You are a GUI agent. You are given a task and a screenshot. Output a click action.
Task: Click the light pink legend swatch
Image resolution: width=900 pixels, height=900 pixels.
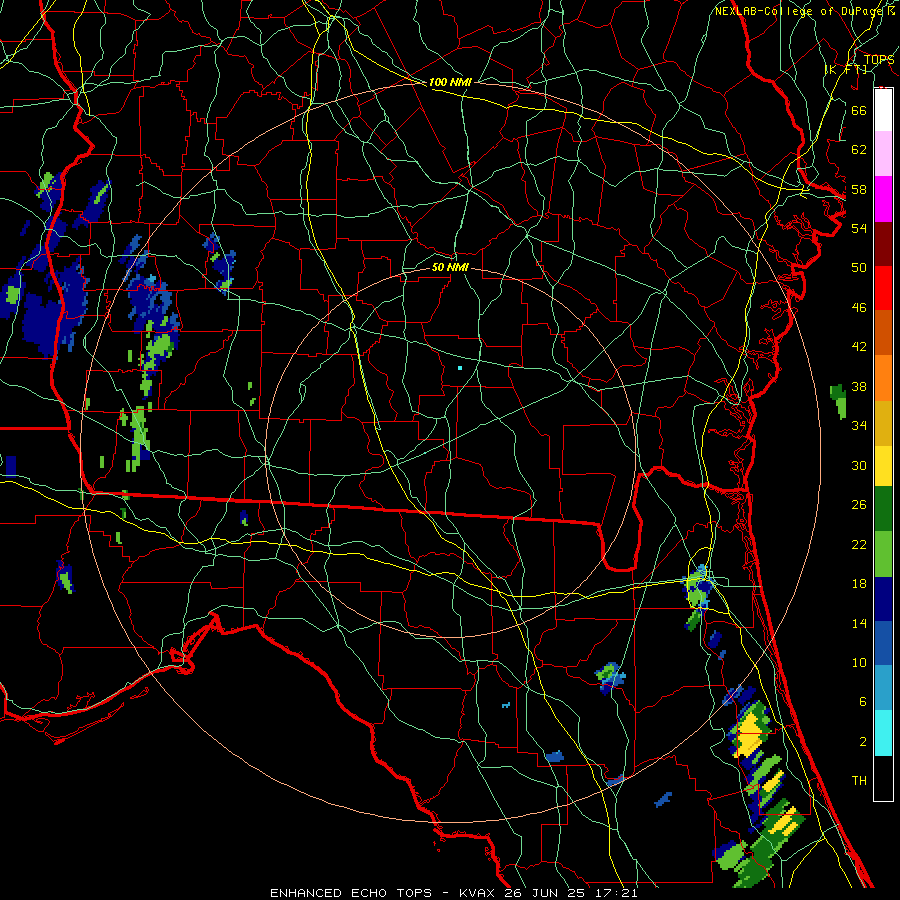[883, 153]
